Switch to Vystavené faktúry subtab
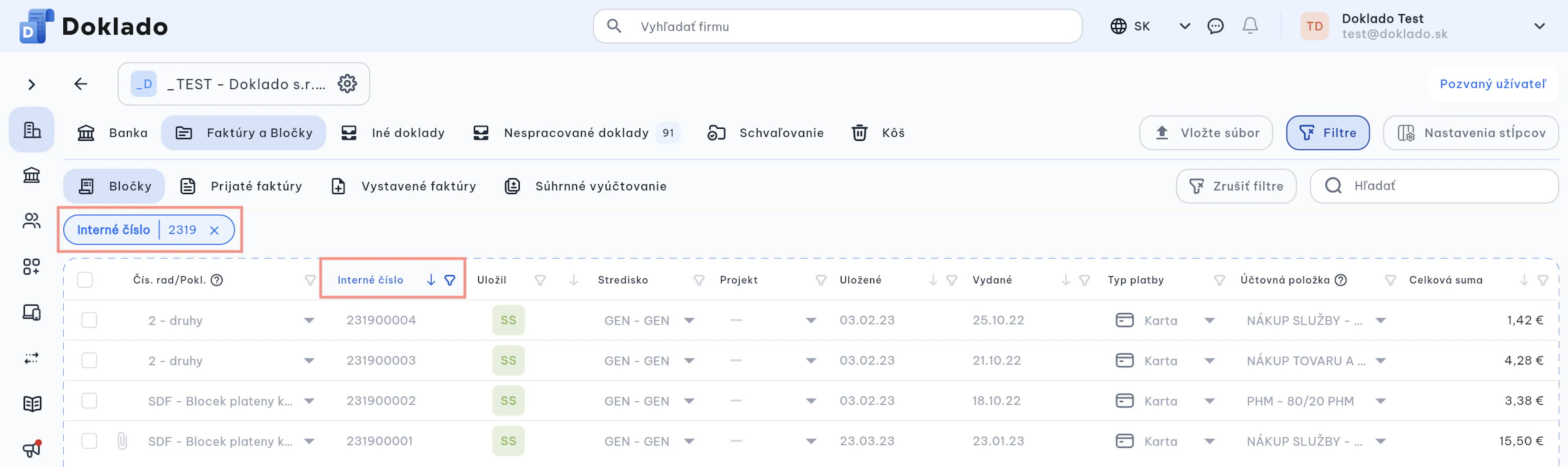Image resolution: width=1568 pixels, height=467 pixels. click(x=403, y=186)
